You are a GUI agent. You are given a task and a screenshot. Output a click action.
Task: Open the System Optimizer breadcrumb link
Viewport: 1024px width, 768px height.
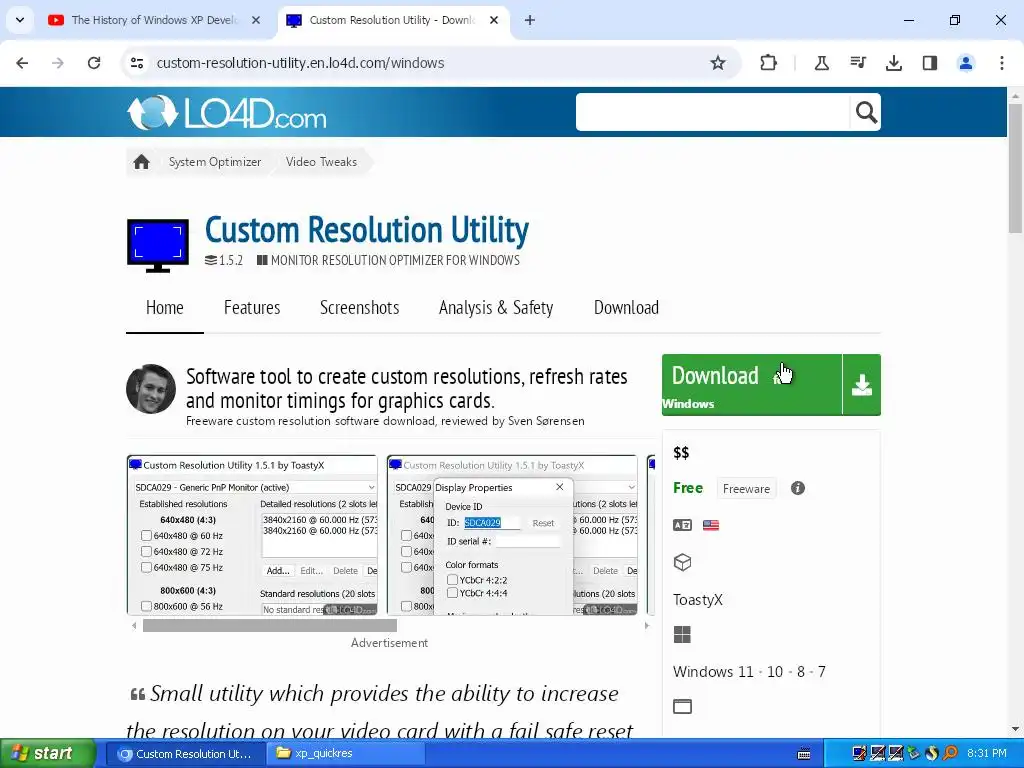pyautogui.click(x=215, y=162)
